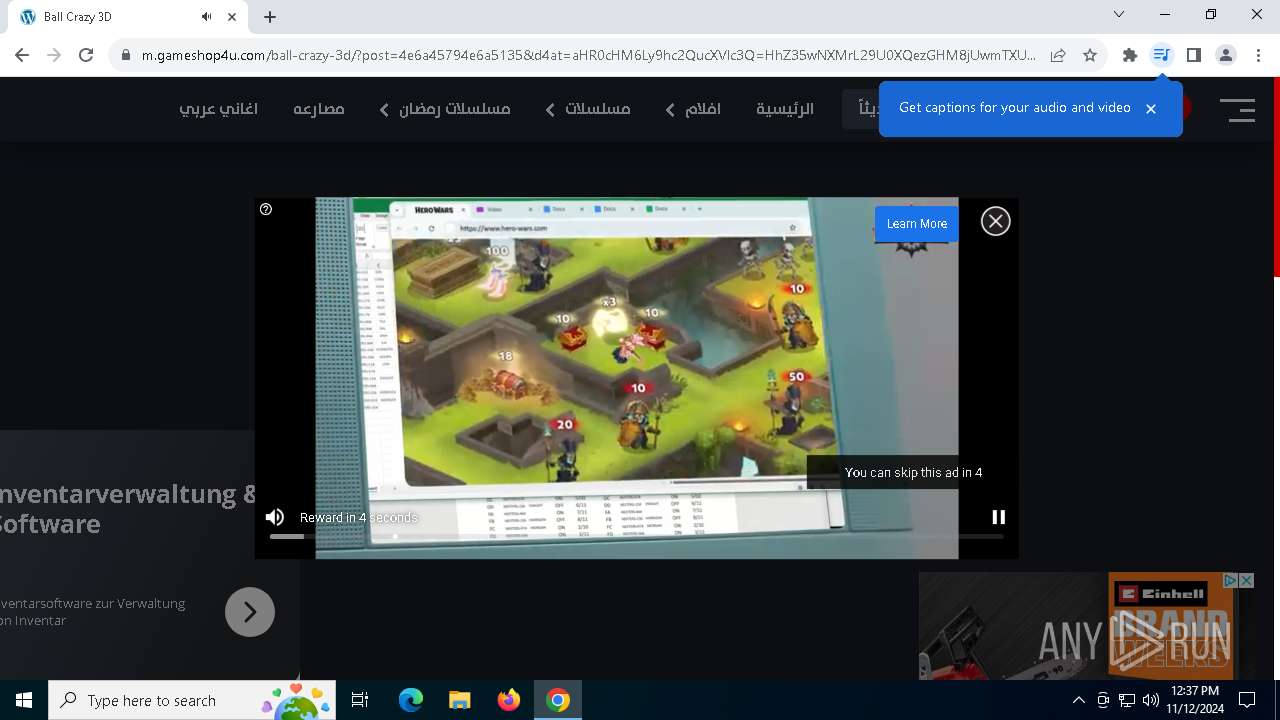
Task: View site info lock icon
Action: (126, 56)
